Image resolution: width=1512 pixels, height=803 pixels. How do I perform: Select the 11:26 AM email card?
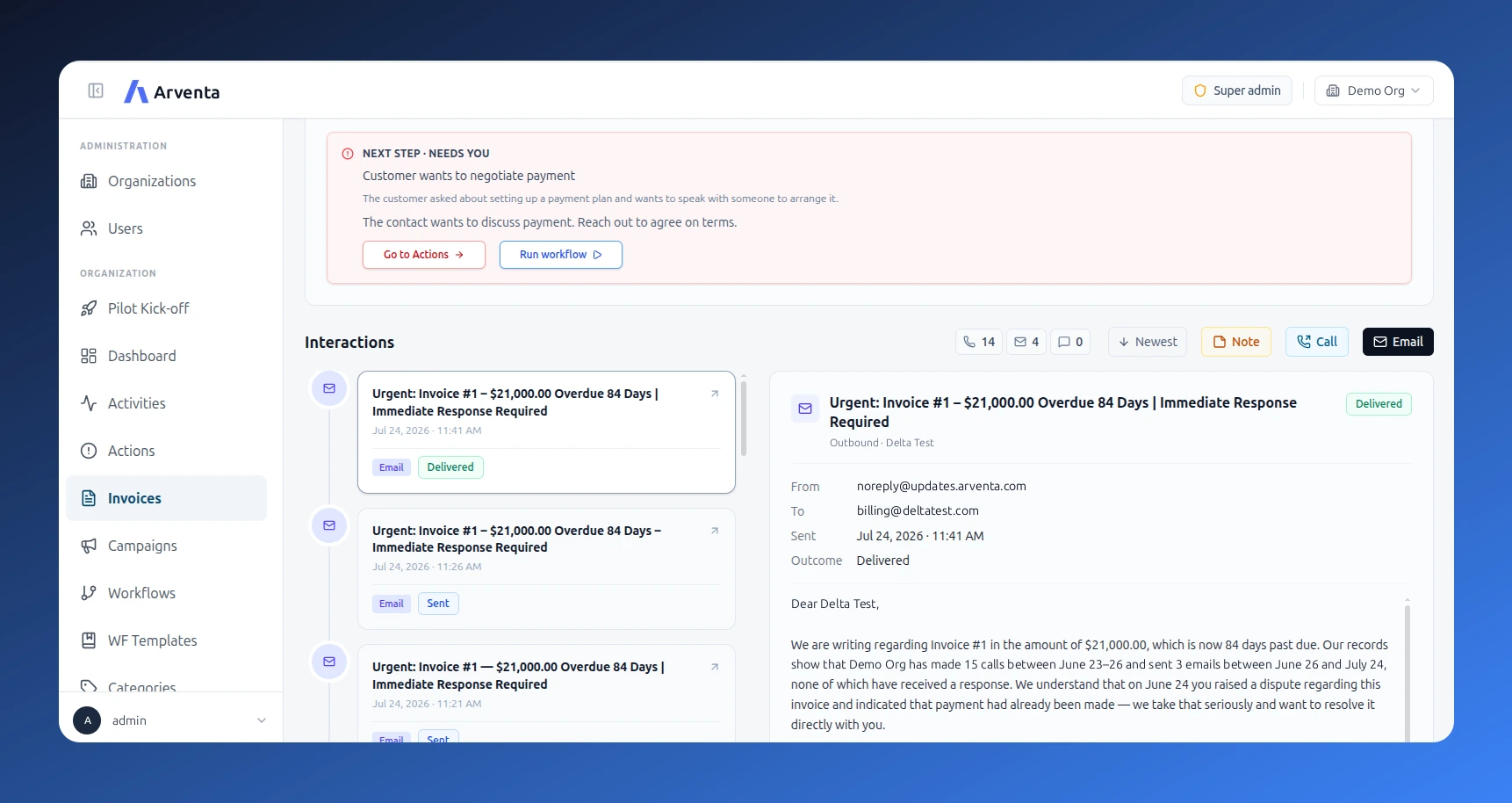click(546, 568)
